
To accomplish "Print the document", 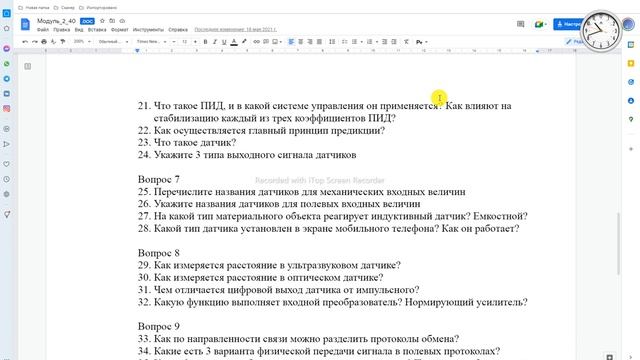I will [x=44, y=42].
